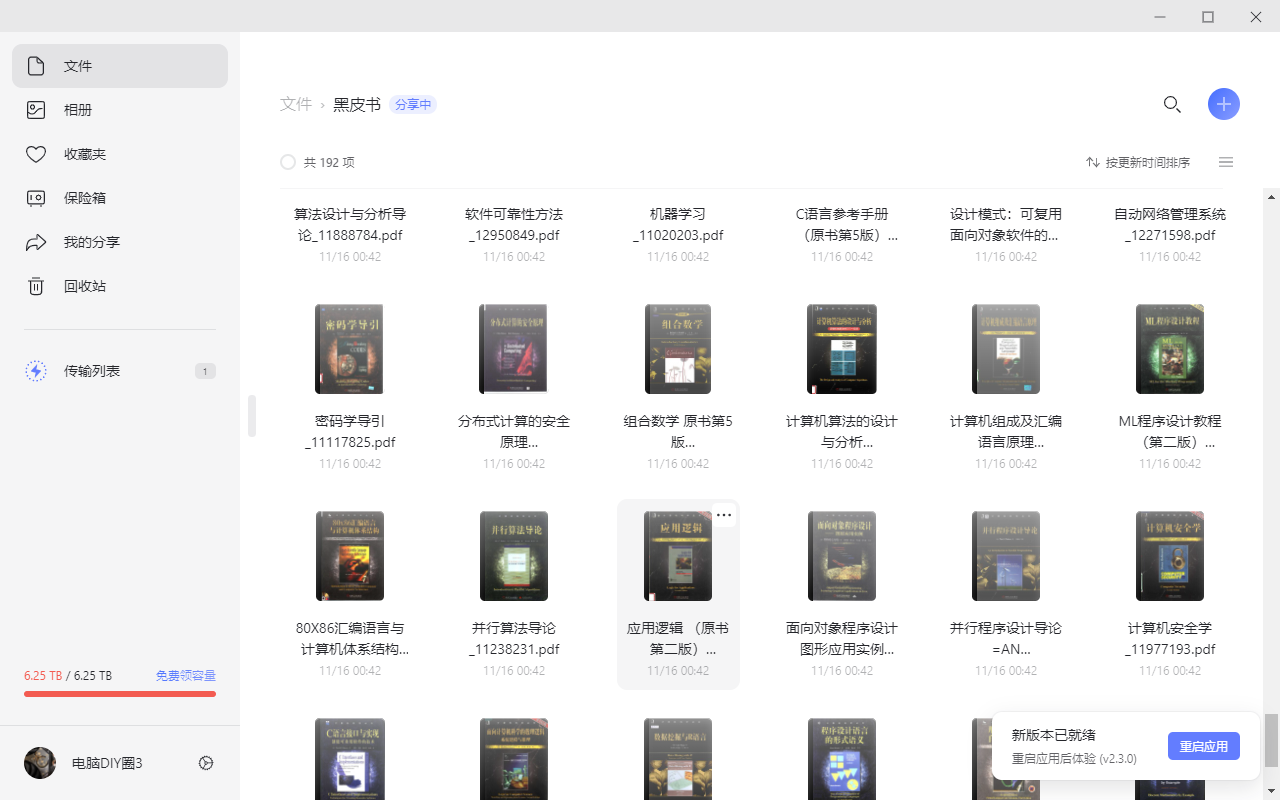Viewport: 1280px width, 800px height.
Task: Click file name 并行算法导论_11238231.pdf
Action: (x=514, y=639)
